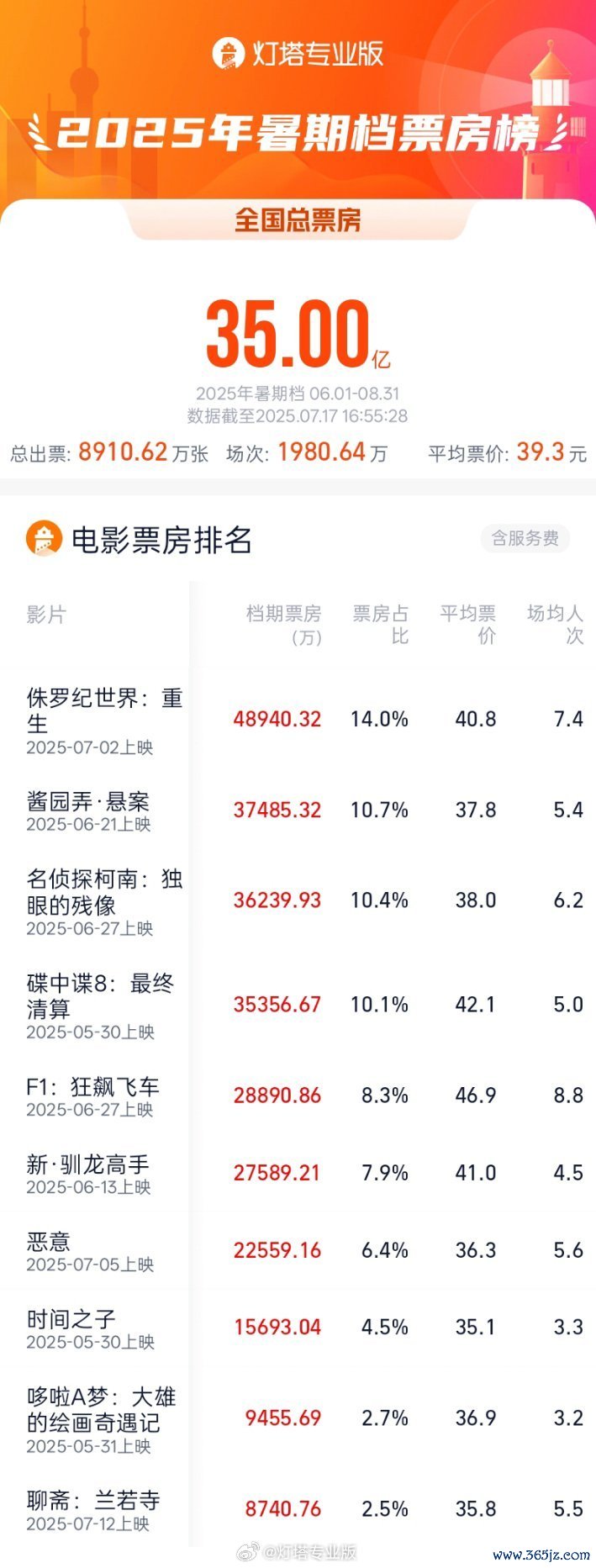Select the 全国总票房 tab
The width and height of the screenshot is (596, 1568).
298,220
